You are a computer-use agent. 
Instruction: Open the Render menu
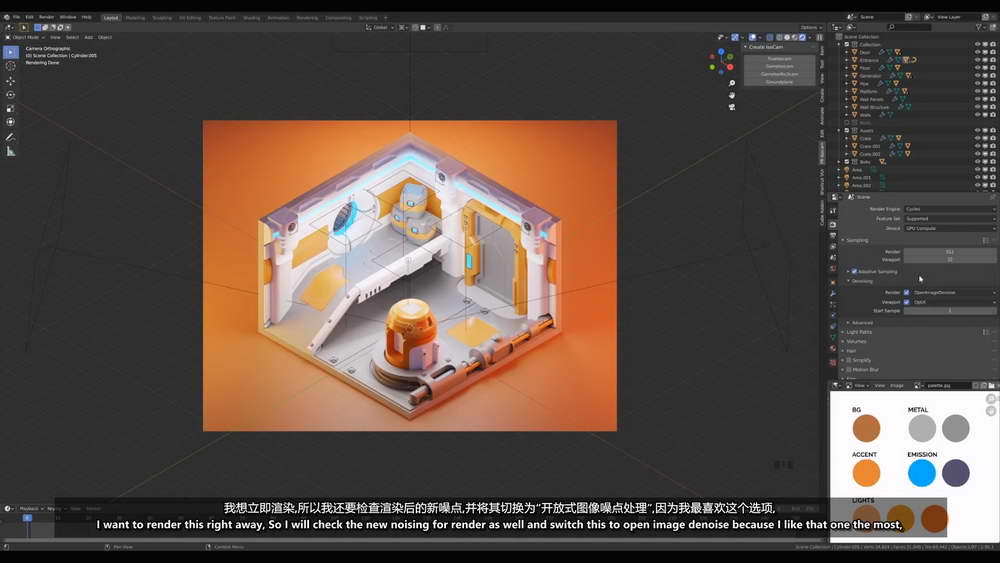coord(47,17)
